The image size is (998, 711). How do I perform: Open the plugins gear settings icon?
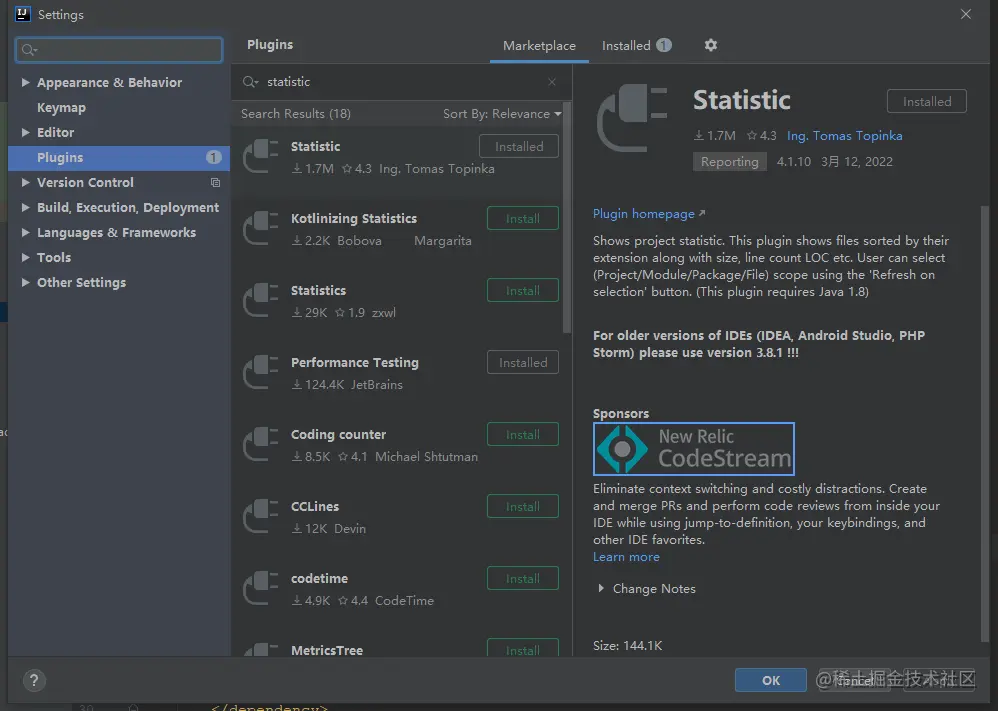click(710, 45)
